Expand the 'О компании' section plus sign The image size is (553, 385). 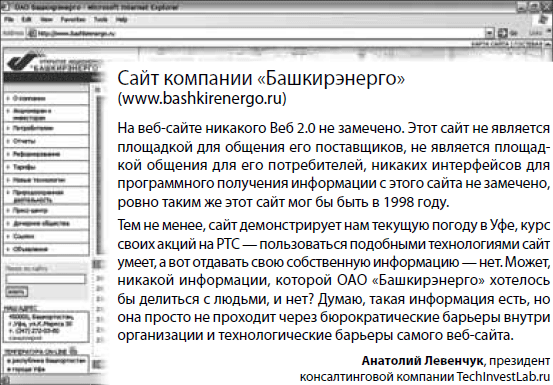click(x=8, y=98)
